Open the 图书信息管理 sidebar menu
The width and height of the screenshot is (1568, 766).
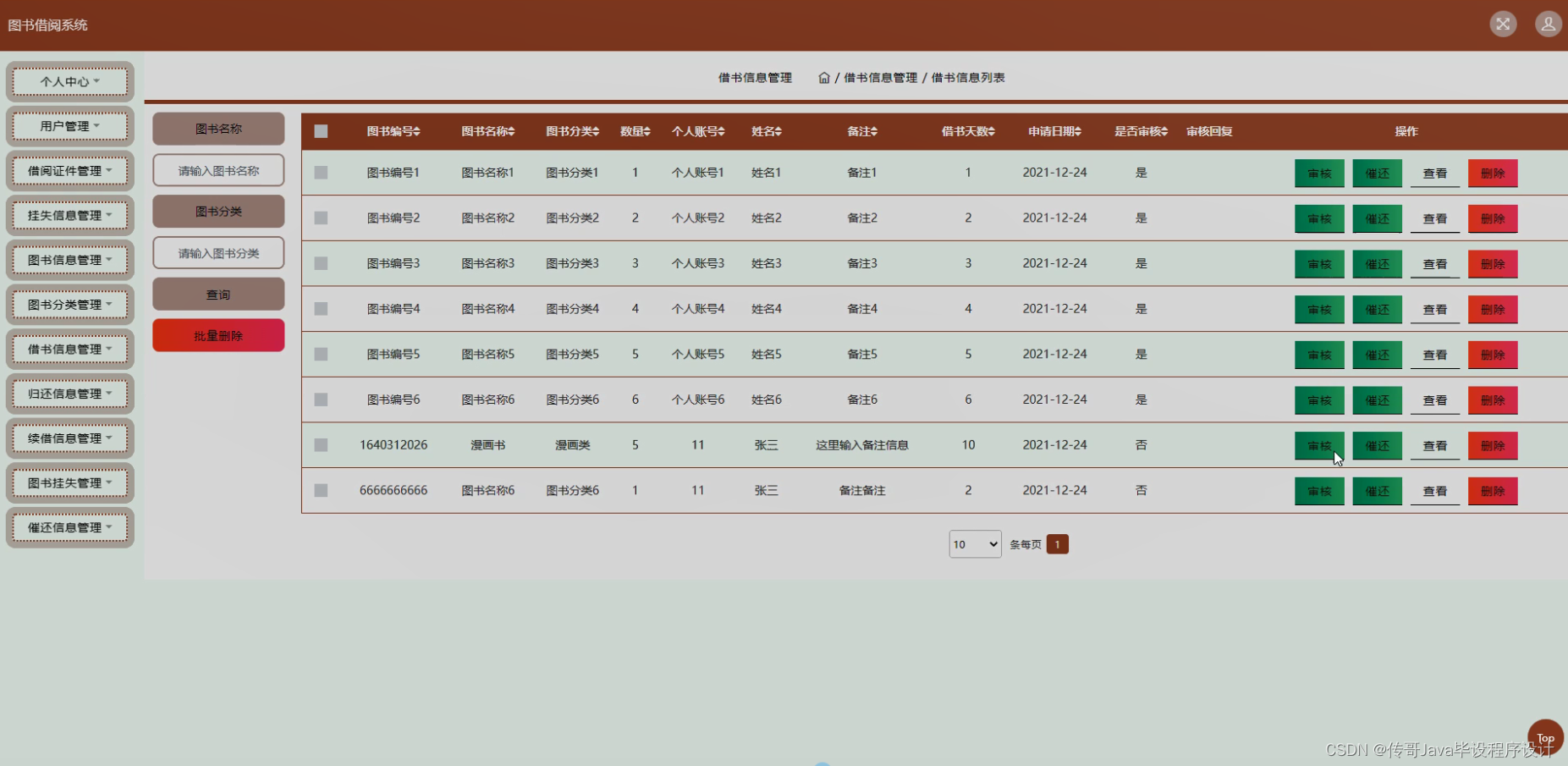coord(69,259)
